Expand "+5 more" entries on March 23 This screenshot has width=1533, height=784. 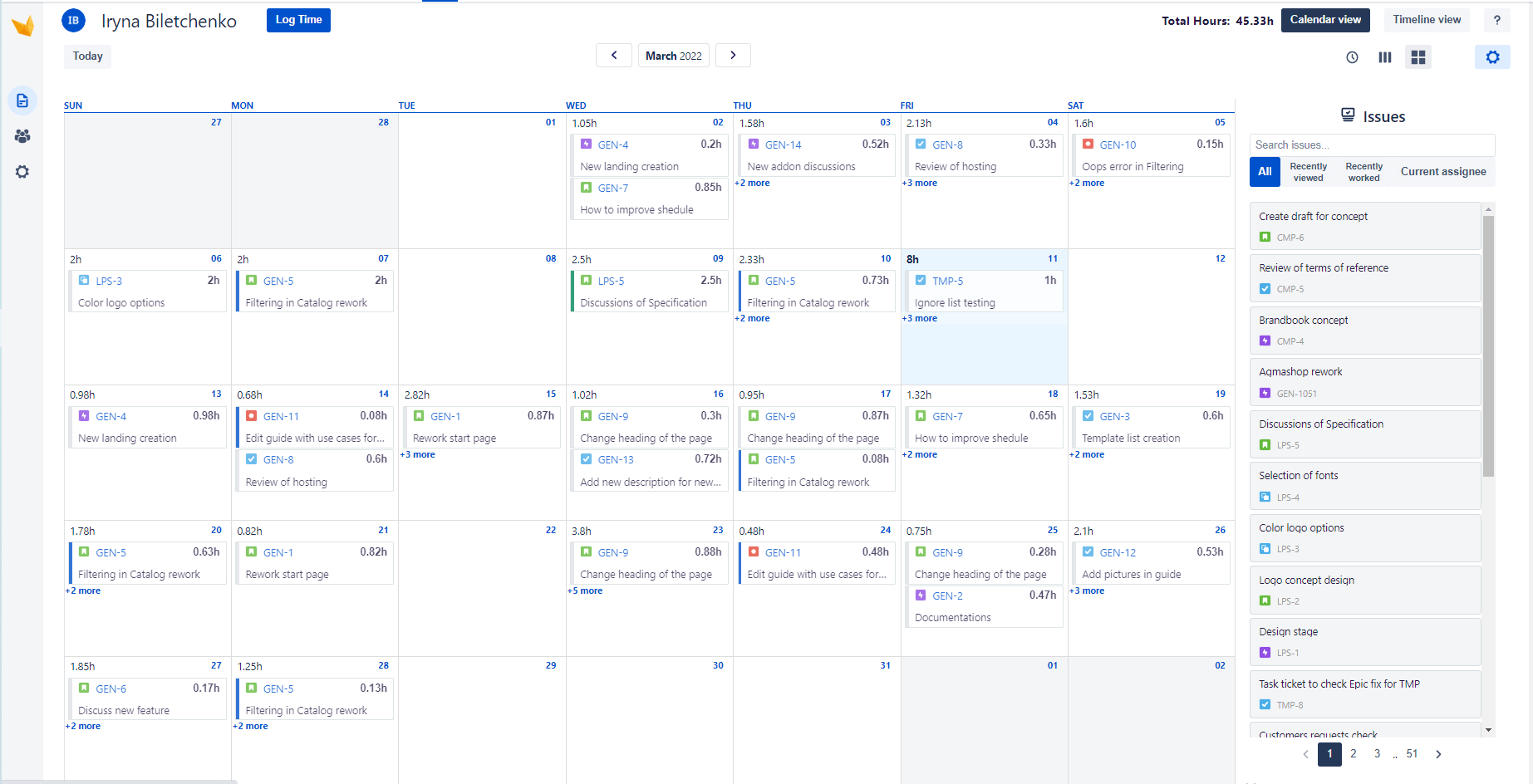pyautogui.click(x=585, y=590)
